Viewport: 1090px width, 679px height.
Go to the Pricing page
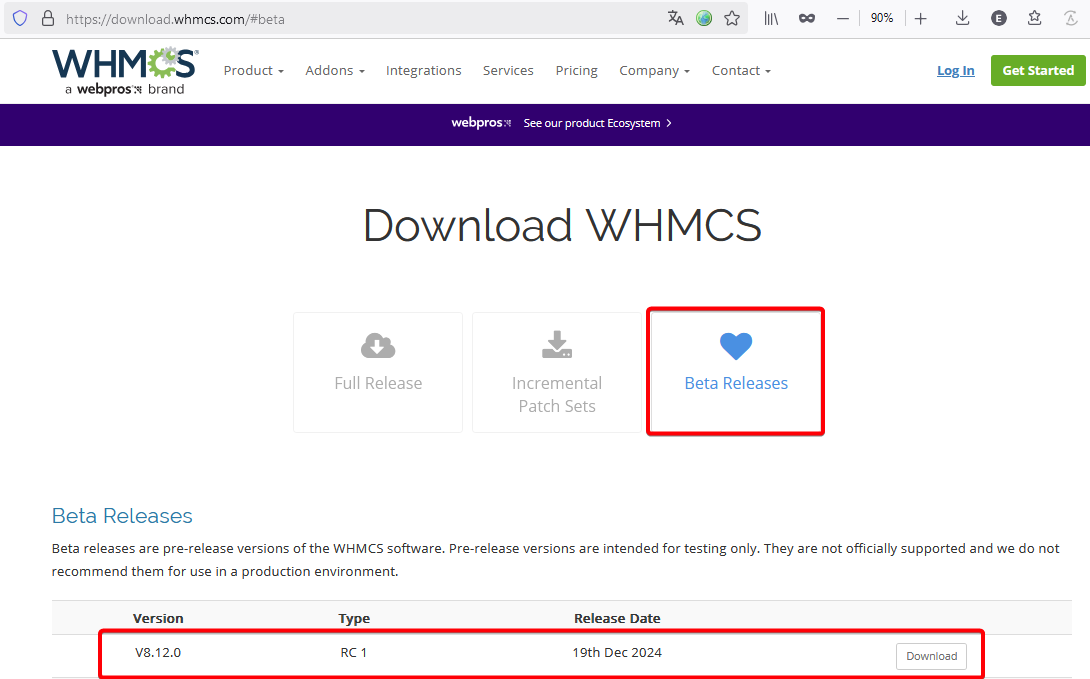coord(576,70)
